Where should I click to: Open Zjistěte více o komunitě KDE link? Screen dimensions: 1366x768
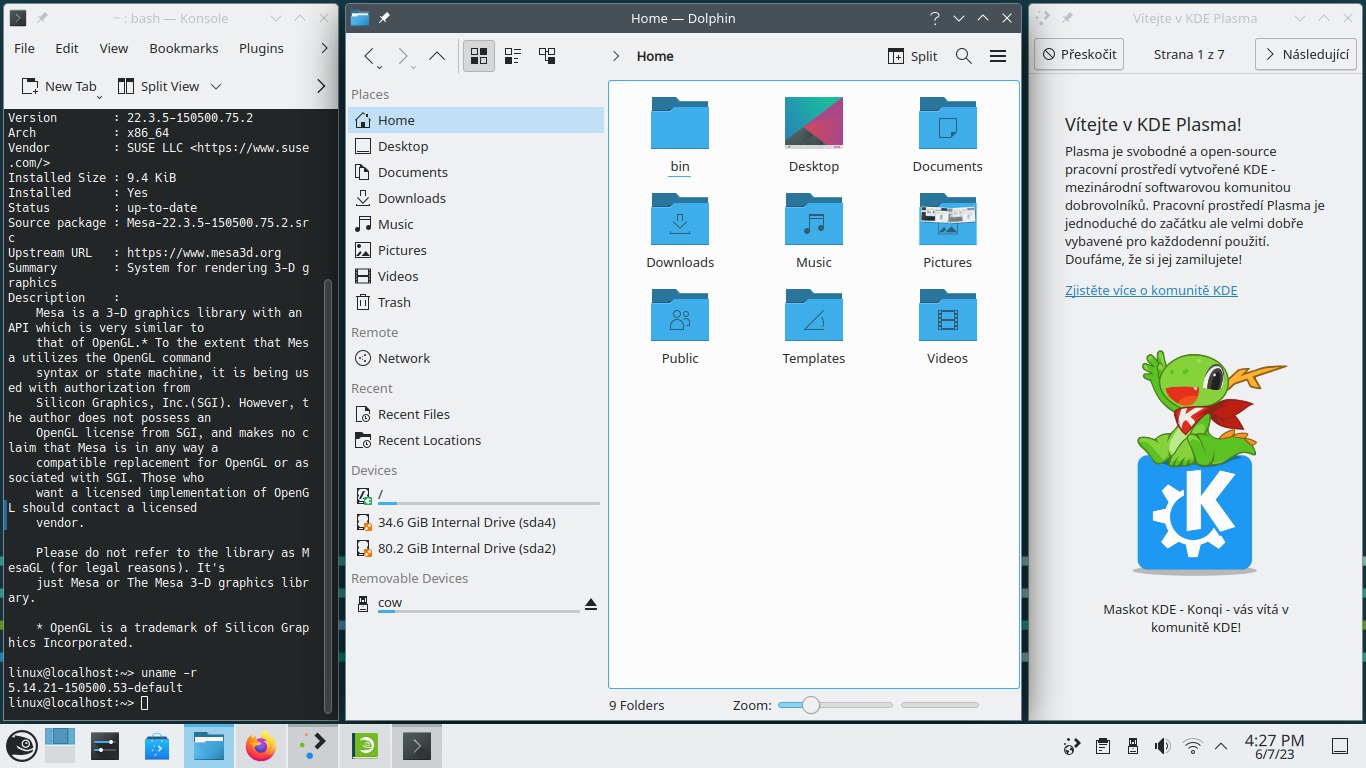(x=1151, y=291)
